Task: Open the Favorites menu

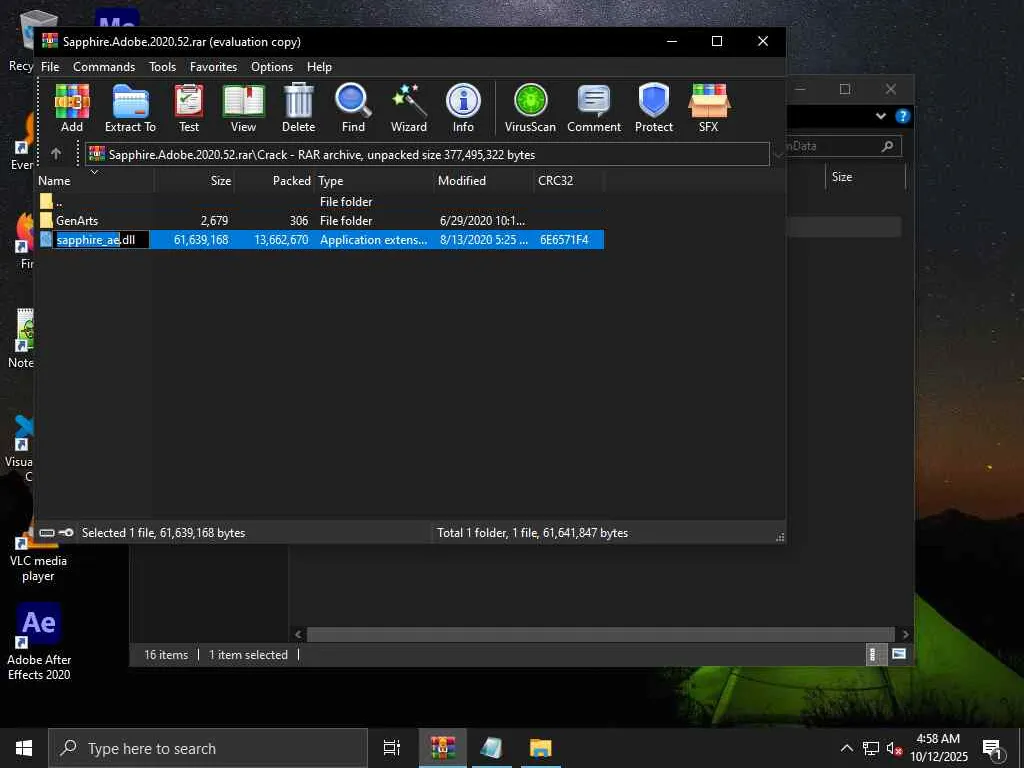Action: coord(213,67)
